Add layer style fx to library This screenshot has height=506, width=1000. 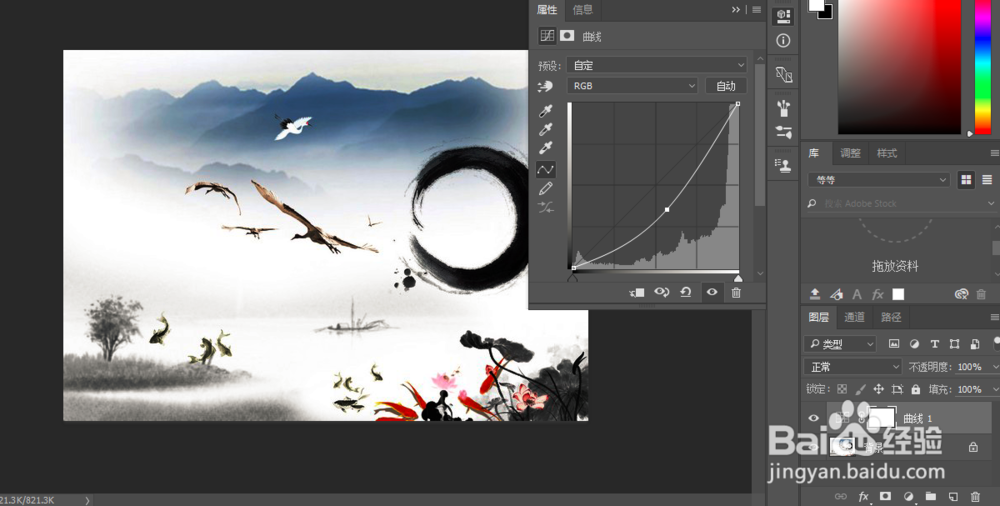878,294
